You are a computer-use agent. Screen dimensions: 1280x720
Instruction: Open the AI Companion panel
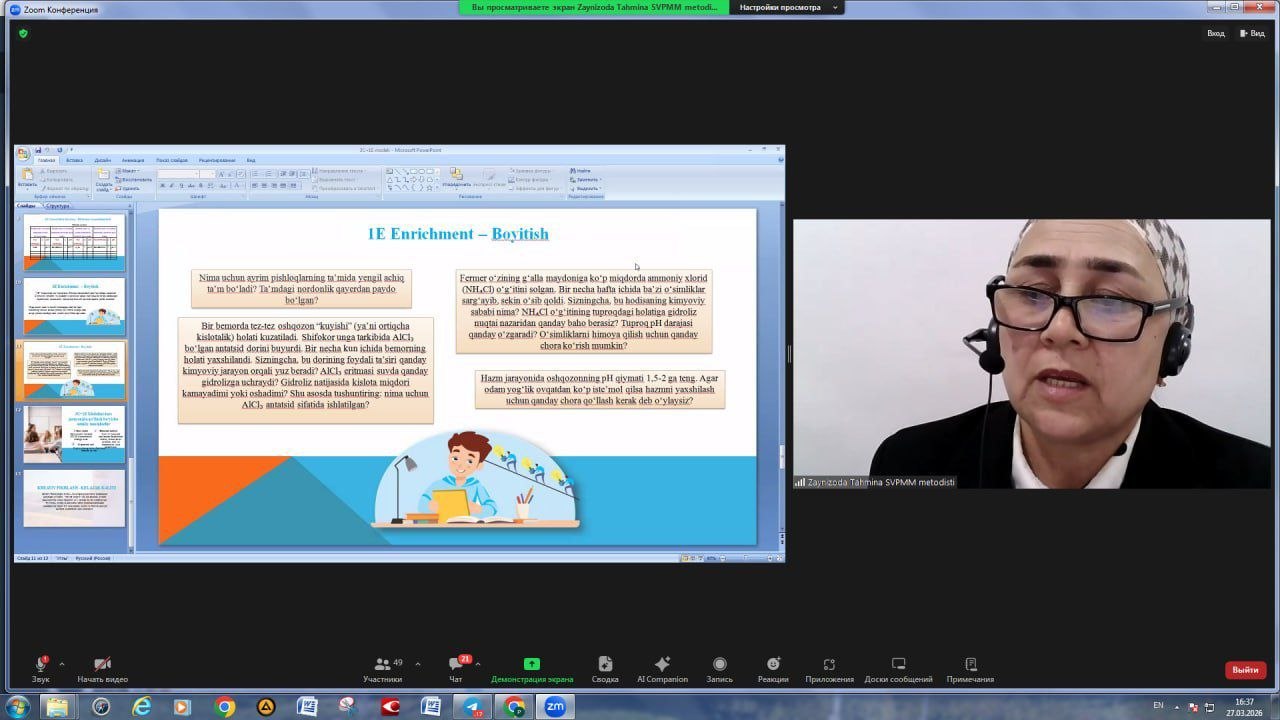(662, 668)
